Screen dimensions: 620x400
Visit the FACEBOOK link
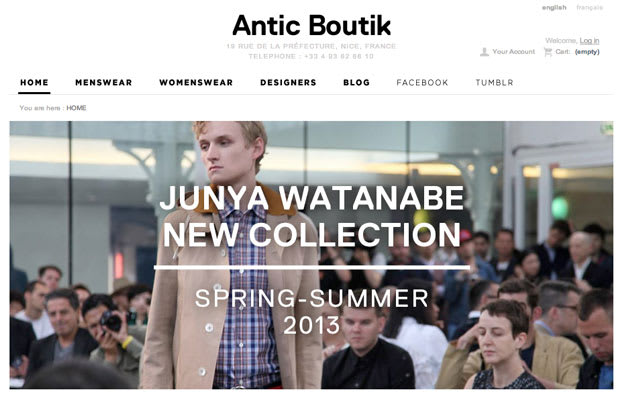point(422,83)
